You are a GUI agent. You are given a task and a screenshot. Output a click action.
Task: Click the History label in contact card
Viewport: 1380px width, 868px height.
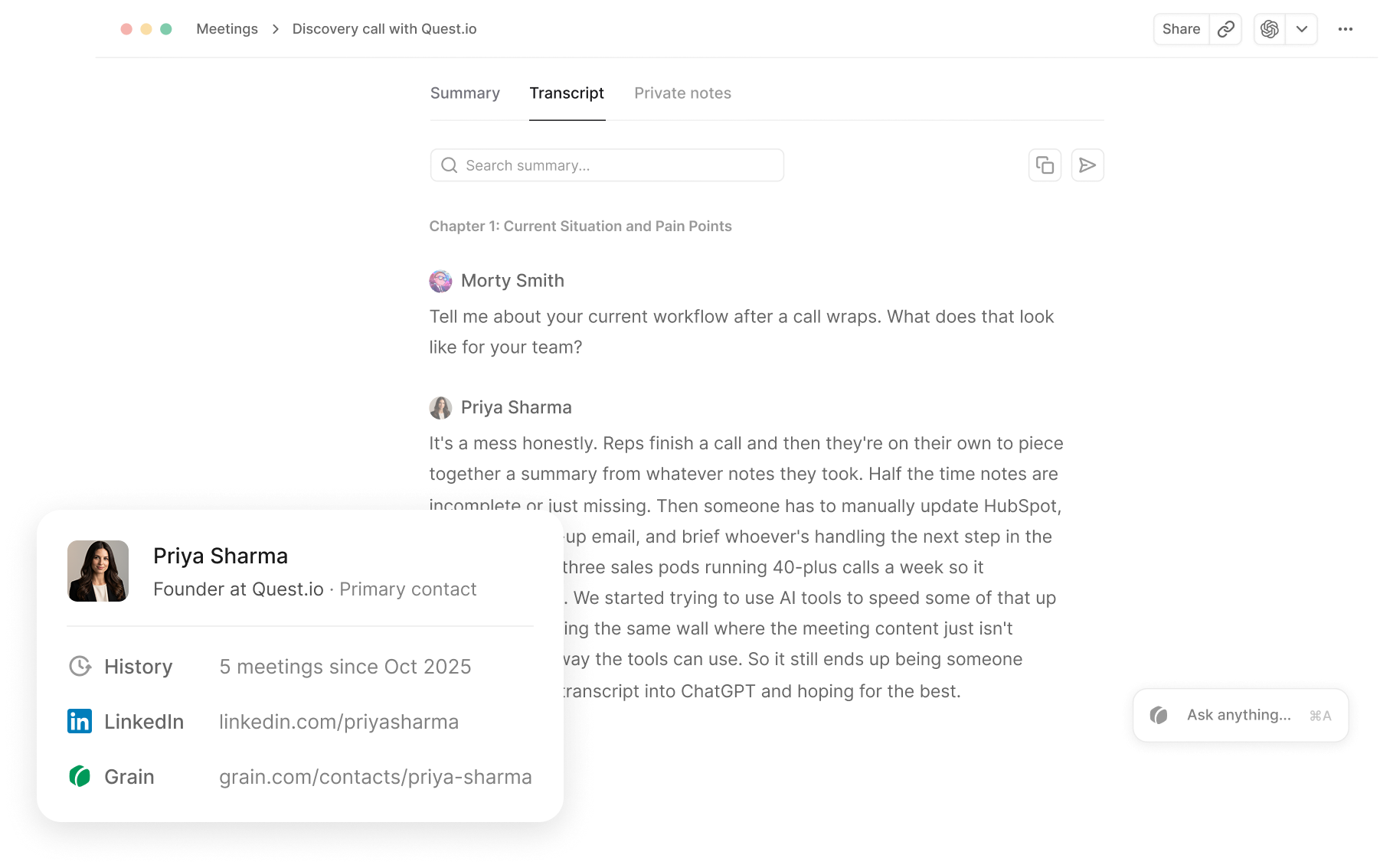[139, 667]
